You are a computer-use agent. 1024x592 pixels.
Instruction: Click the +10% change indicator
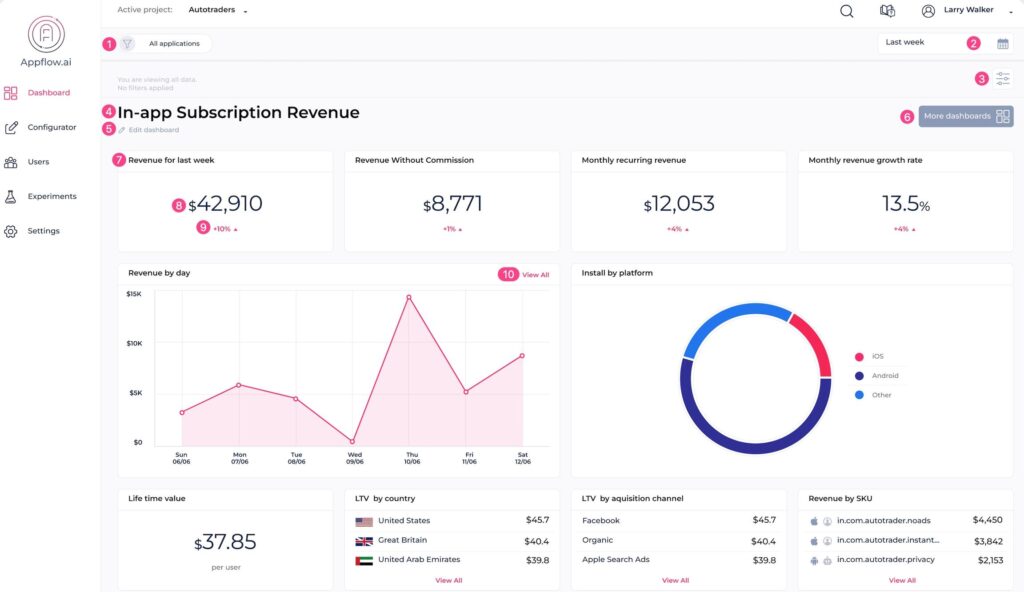(x=225, y=229)
